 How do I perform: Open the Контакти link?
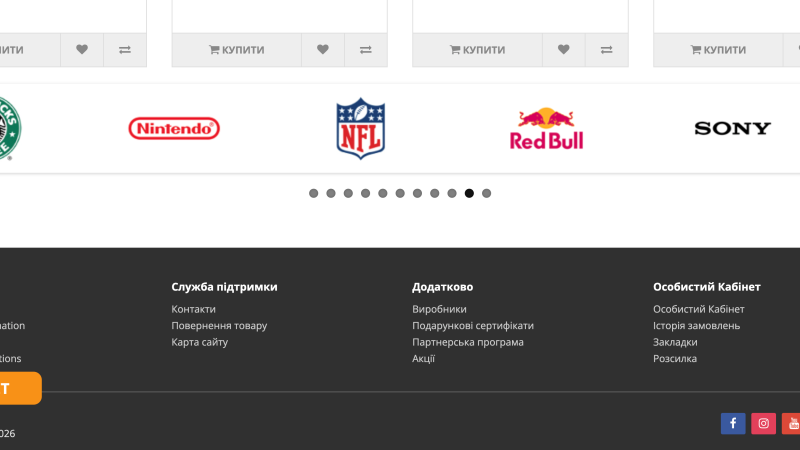click(x=193, y=309)
